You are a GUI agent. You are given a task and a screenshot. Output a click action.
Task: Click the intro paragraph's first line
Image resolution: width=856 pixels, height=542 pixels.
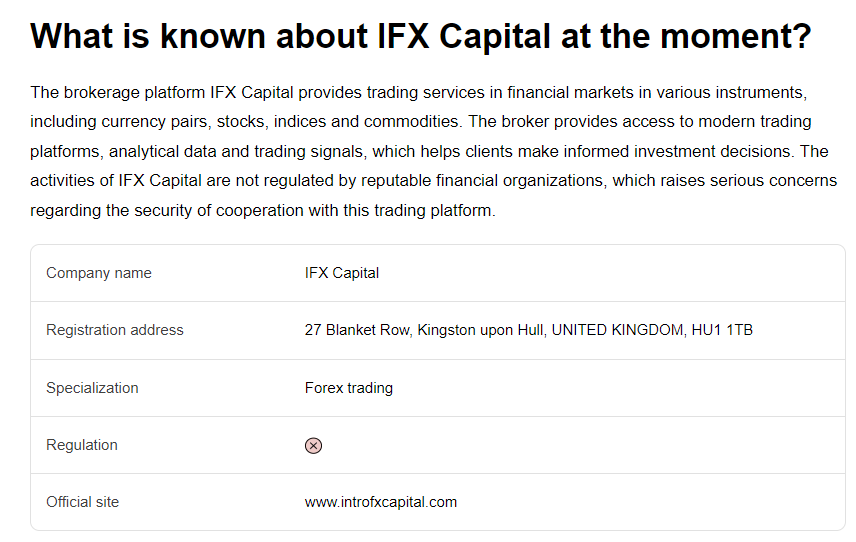click(x=419, y=93)
